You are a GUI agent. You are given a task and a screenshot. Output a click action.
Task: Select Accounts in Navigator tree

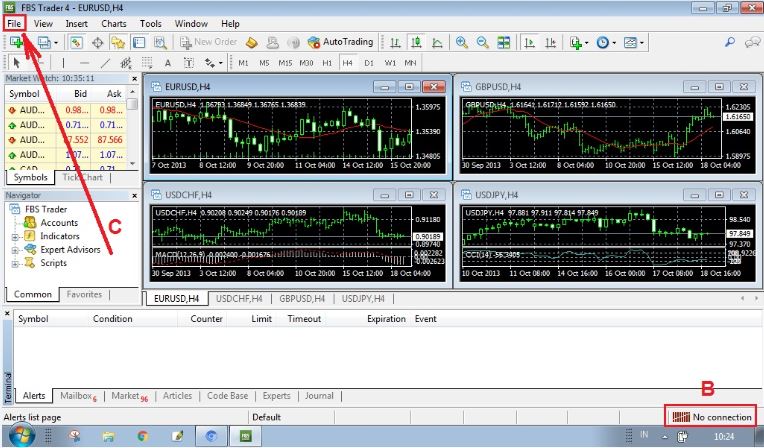pos(59,223)
